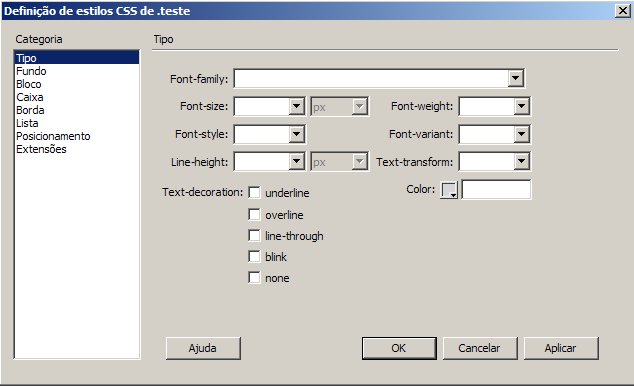This screenshot has height=386, width=634.
Task: Click the Cancelar button
Action: click(480, 348)
